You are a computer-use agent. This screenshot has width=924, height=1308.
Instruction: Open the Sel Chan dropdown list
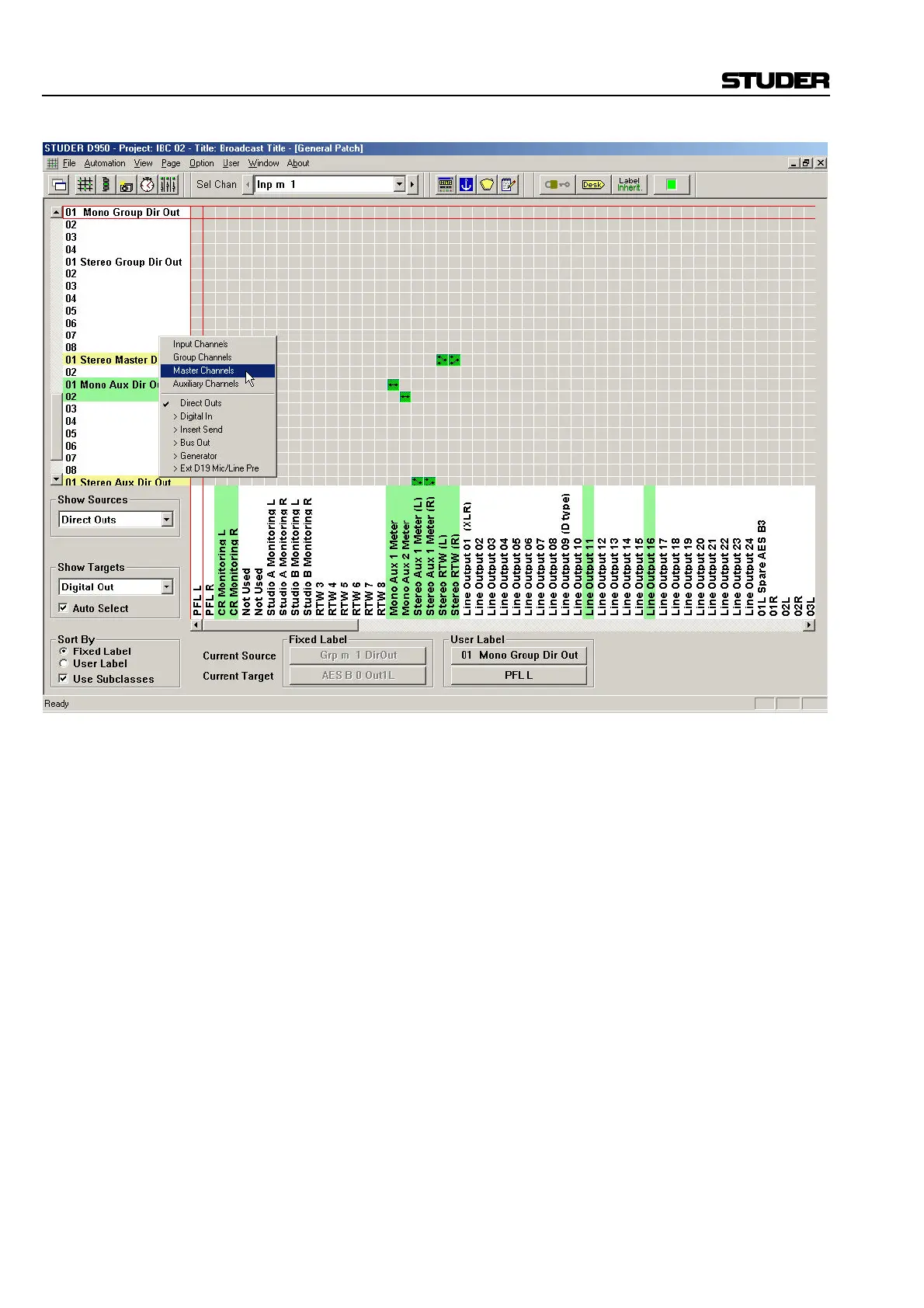coord(400,185)
